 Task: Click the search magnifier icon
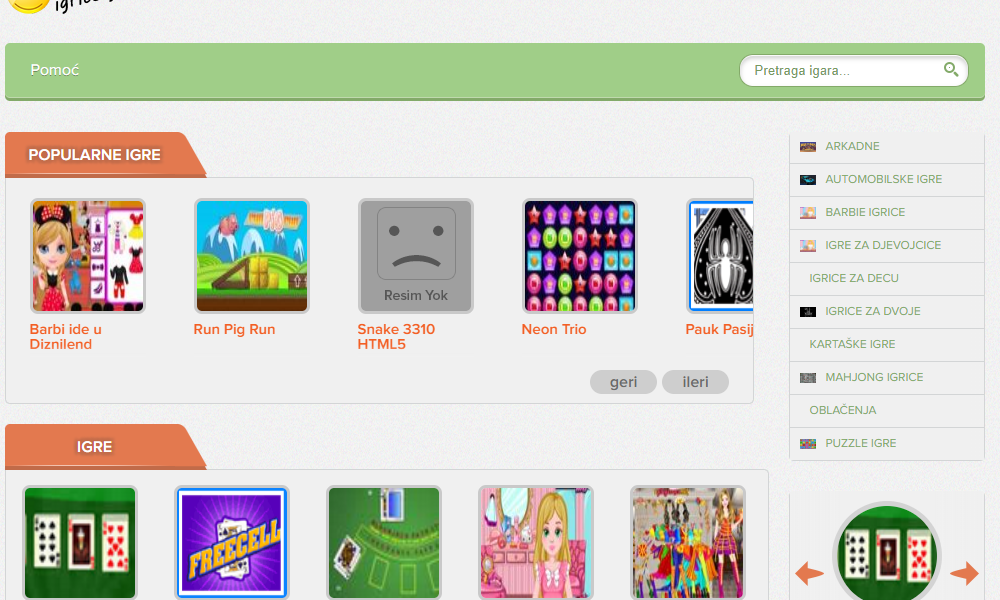[951, 70]
